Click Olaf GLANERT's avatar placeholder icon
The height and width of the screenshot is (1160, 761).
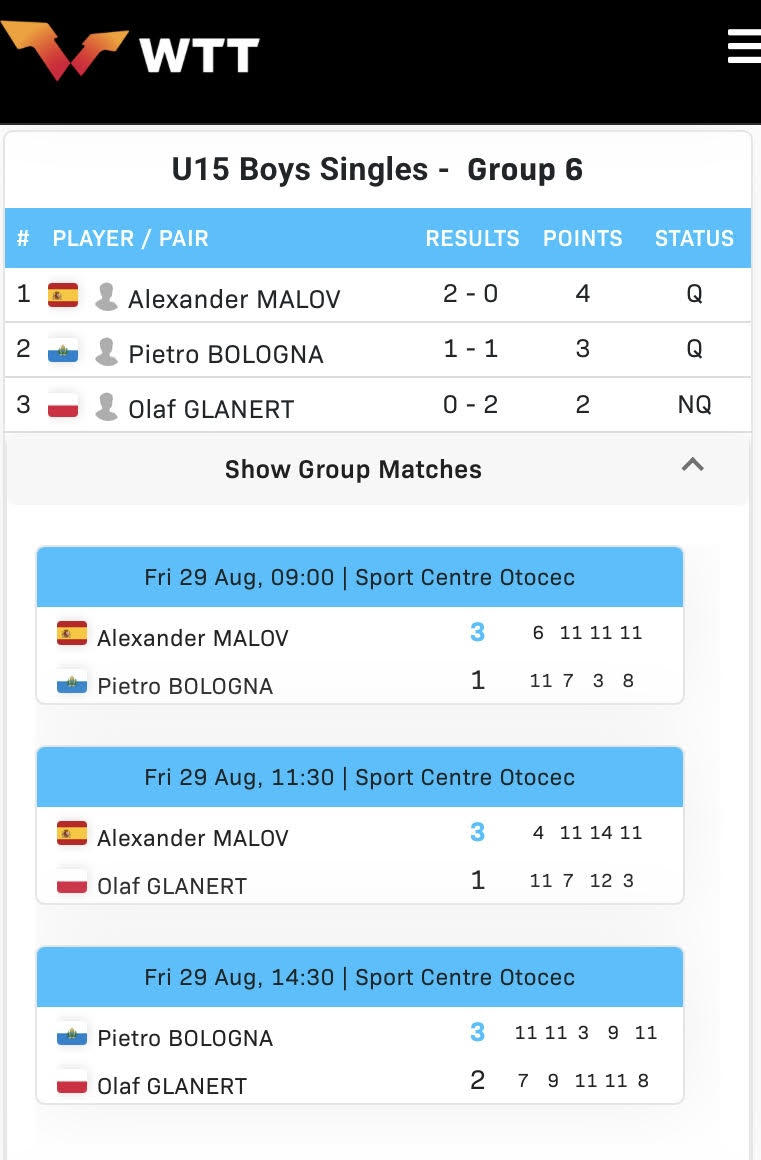click(x=106, y=407)
